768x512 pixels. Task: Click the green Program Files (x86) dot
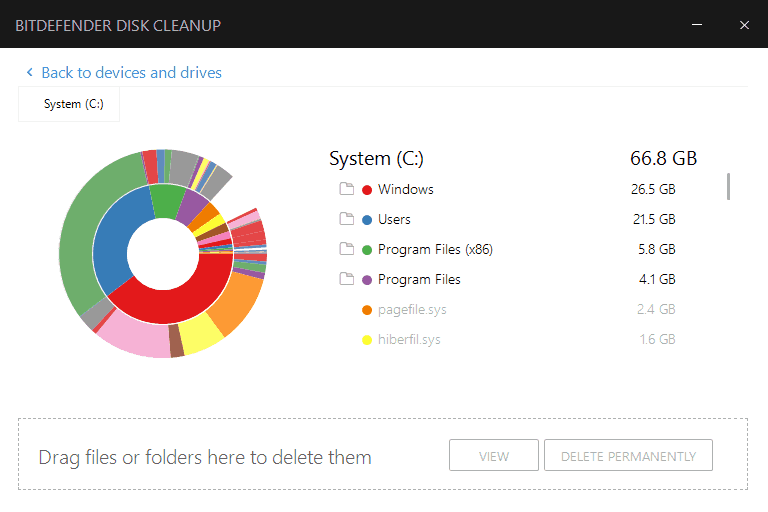pyautogui.click(x=367, y=250)
